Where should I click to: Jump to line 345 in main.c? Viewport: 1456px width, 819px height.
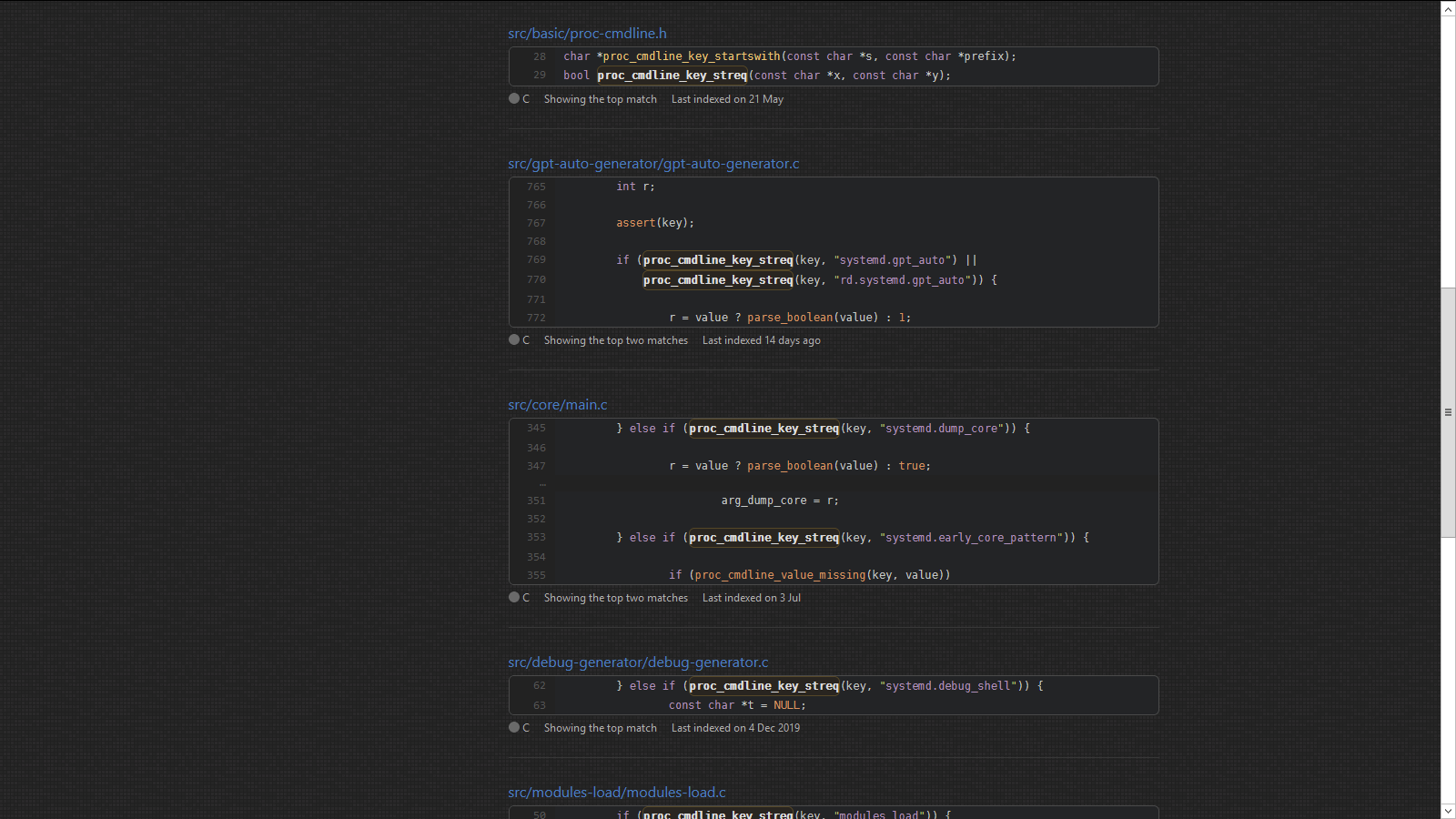[536, 429]
